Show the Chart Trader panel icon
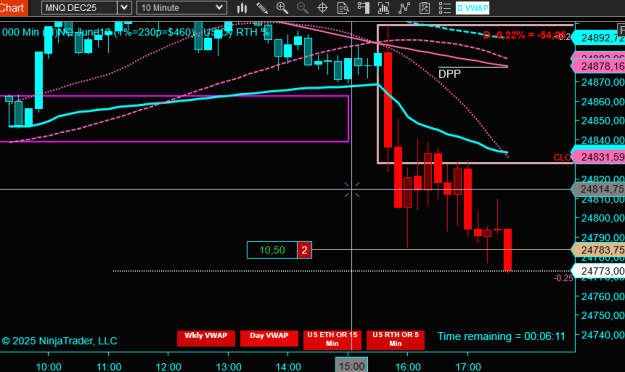The height and width of the screenshot is (372, 625). pos(364,8)
